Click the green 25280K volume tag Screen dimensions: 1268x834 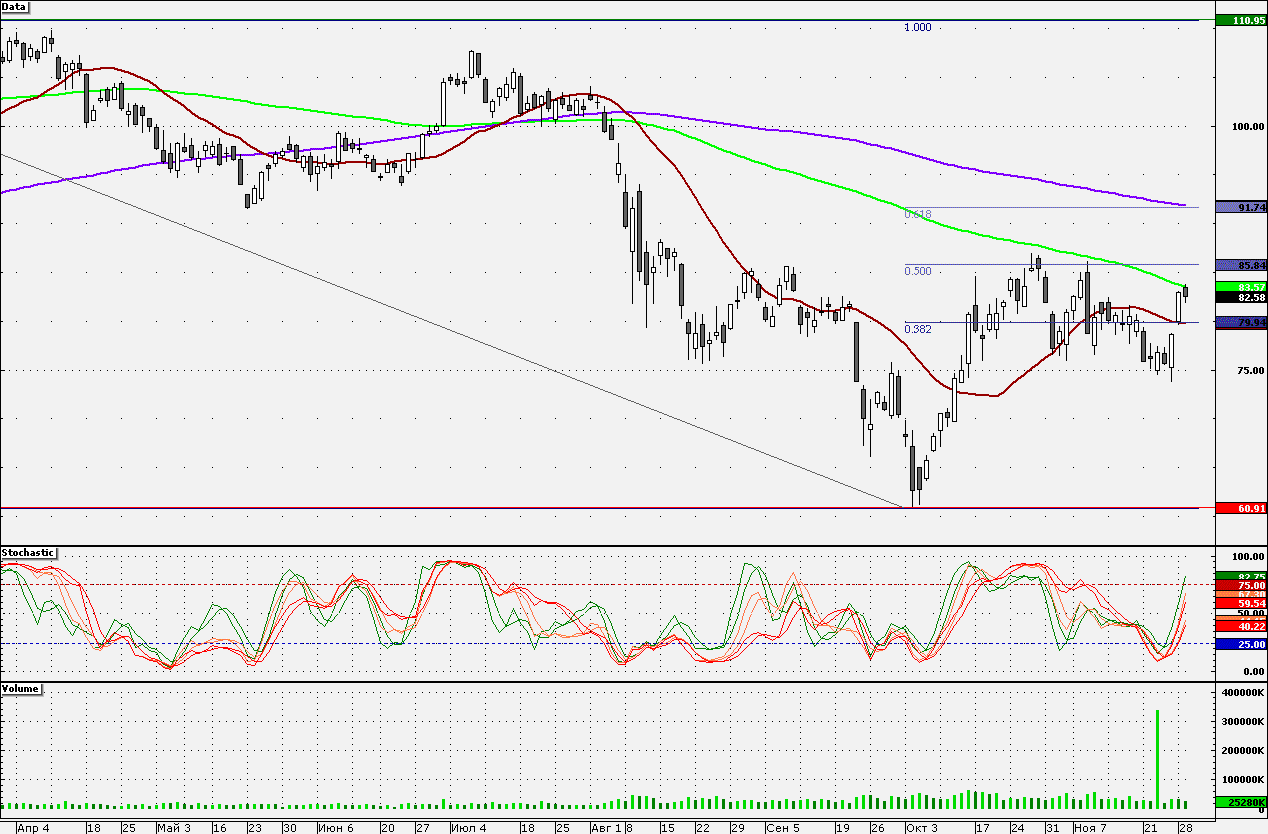1240,802
